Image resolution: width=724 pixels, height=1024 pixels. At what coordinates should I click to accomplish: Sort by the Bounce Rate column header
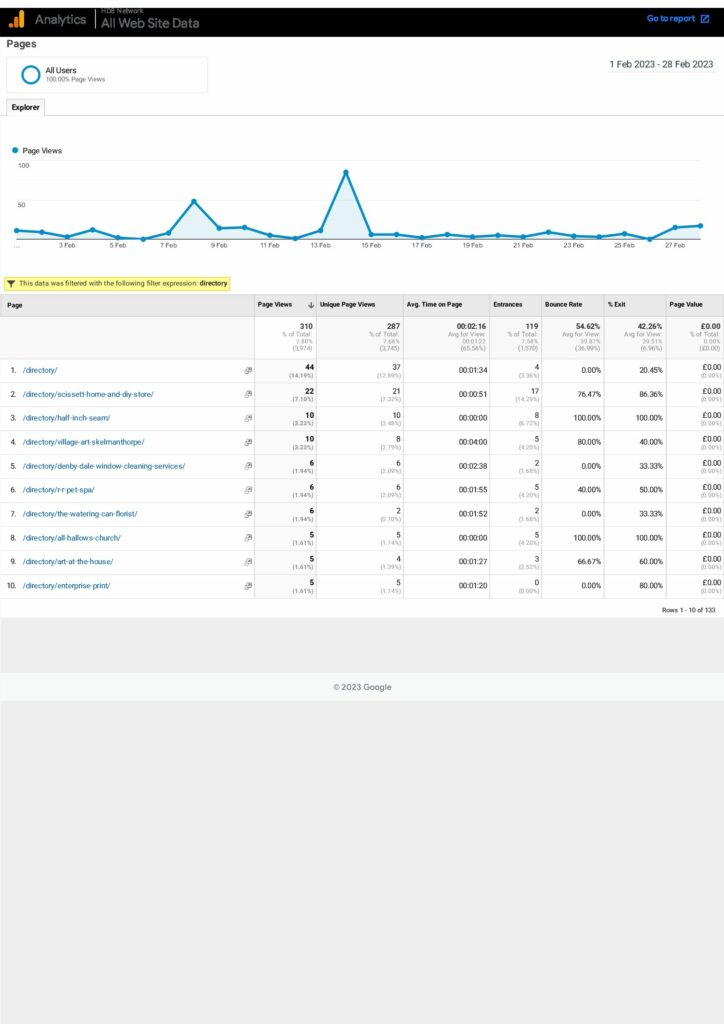point(563,305)
